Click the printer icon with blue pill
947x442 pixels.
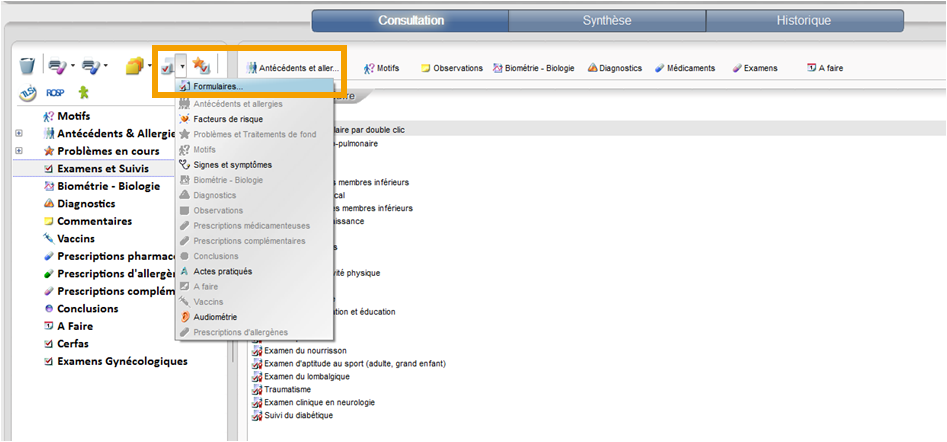[x=91, y=66]
